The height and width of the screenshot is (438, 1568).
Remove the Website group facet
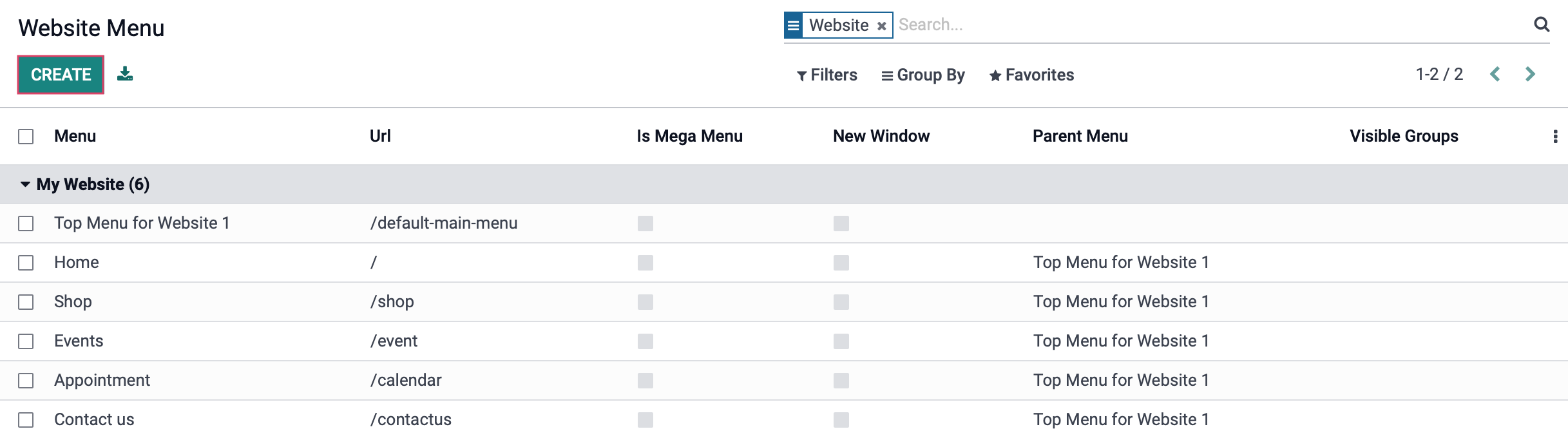(881, 26)
